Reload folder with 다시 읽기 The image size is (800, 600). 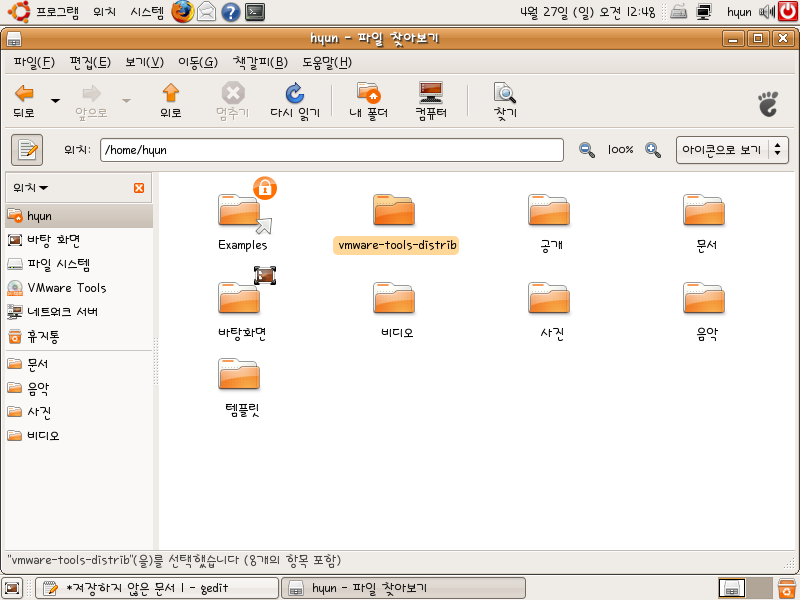click(295, 101)
